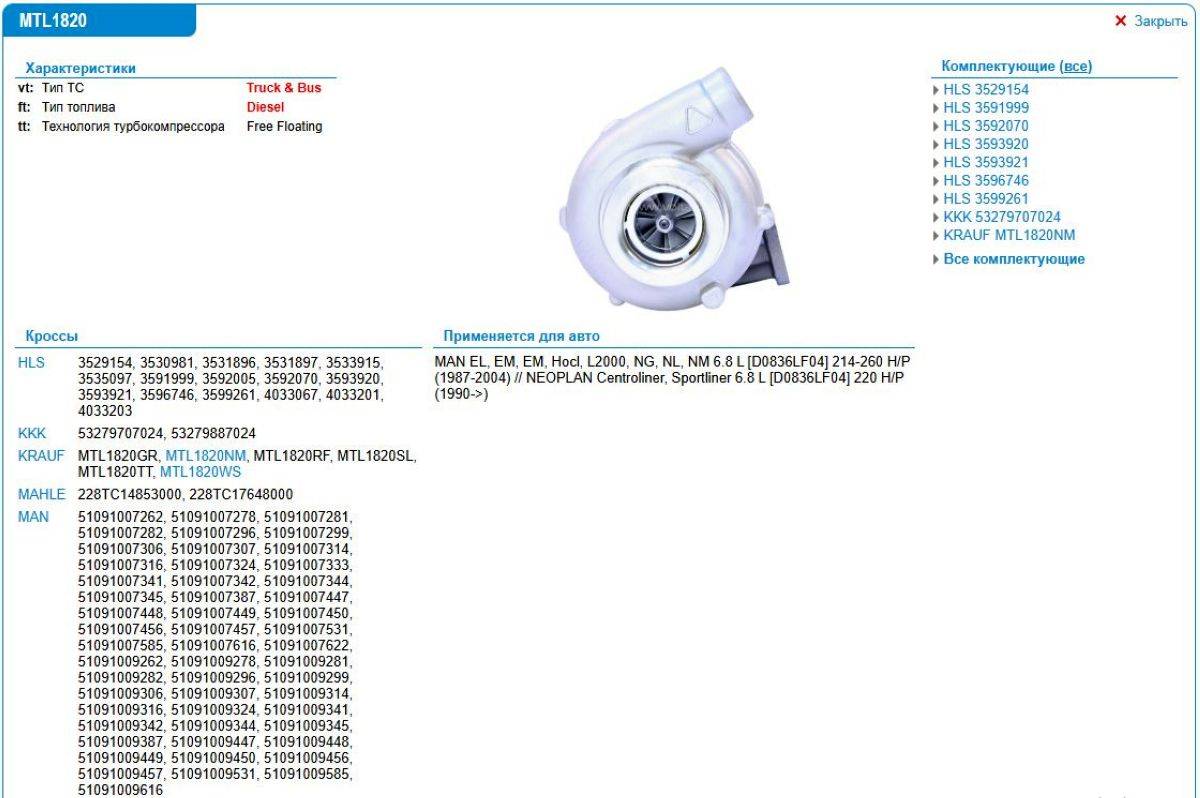1200x798 pixels.
Task: Open the HLS 3592070 component link
Action: (x=985, y=126)
